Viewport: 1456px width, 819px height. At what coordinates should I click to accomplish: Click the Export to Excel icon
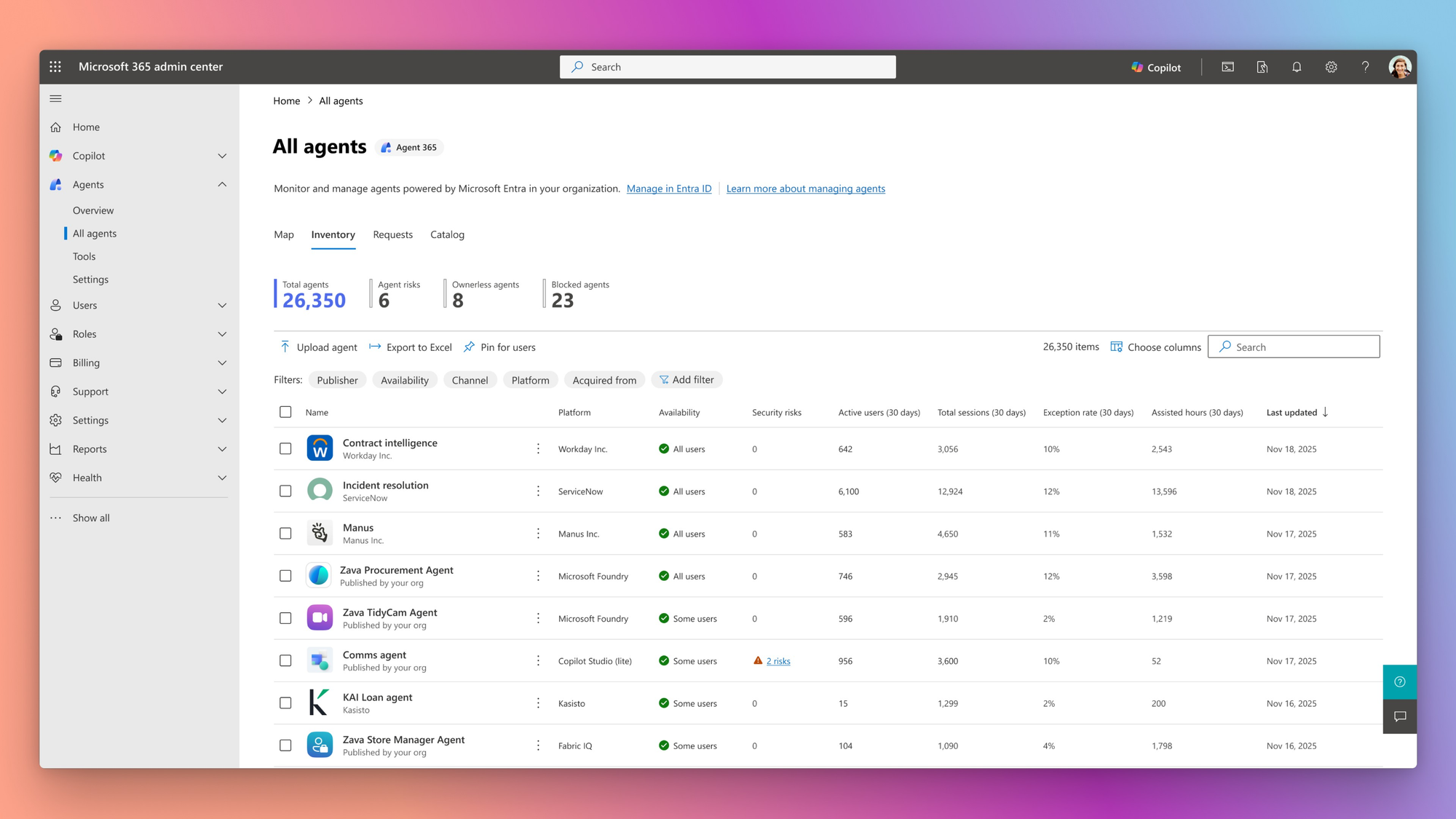click(374, 347)
